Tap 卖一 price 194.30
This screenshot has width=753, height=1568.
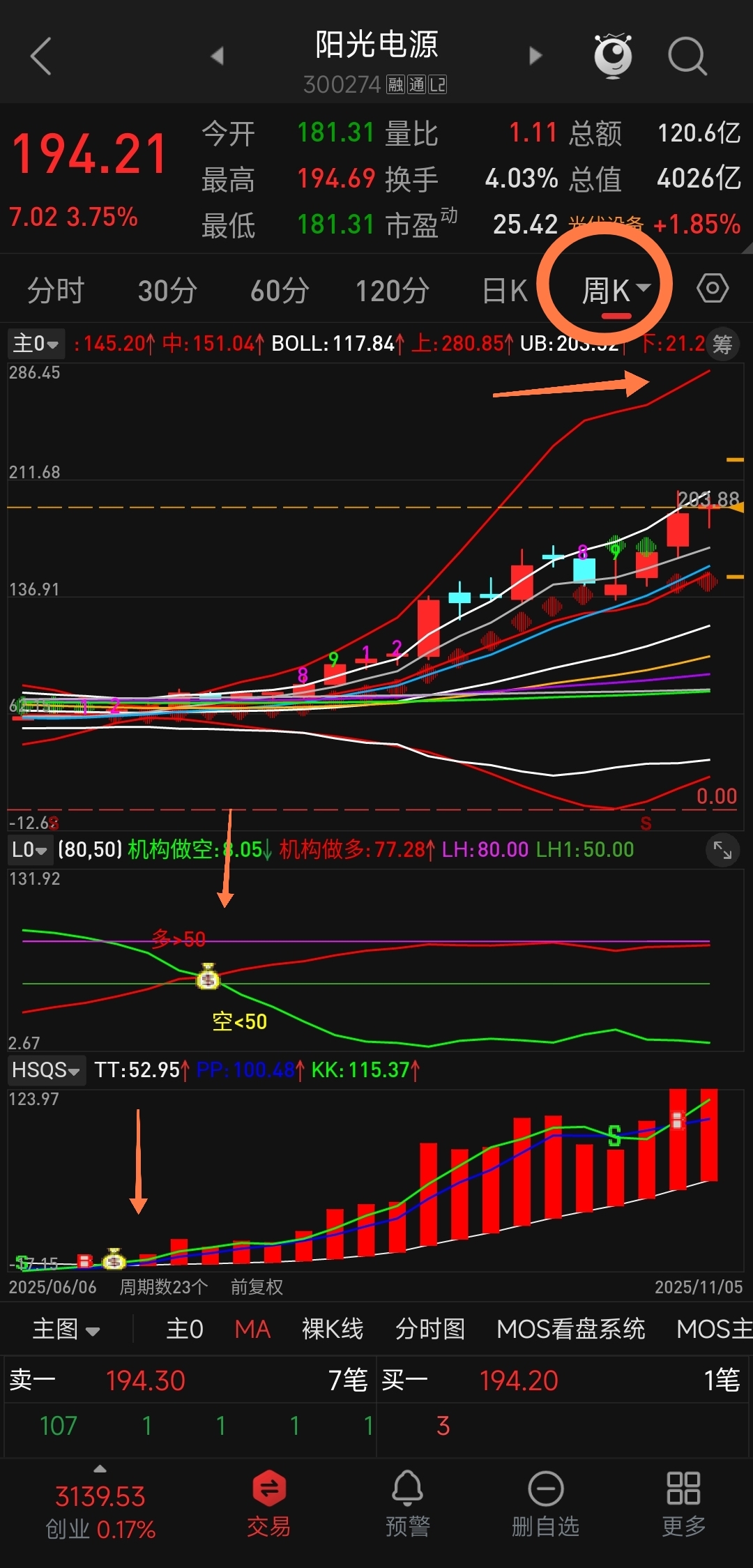pos(146,1380)
